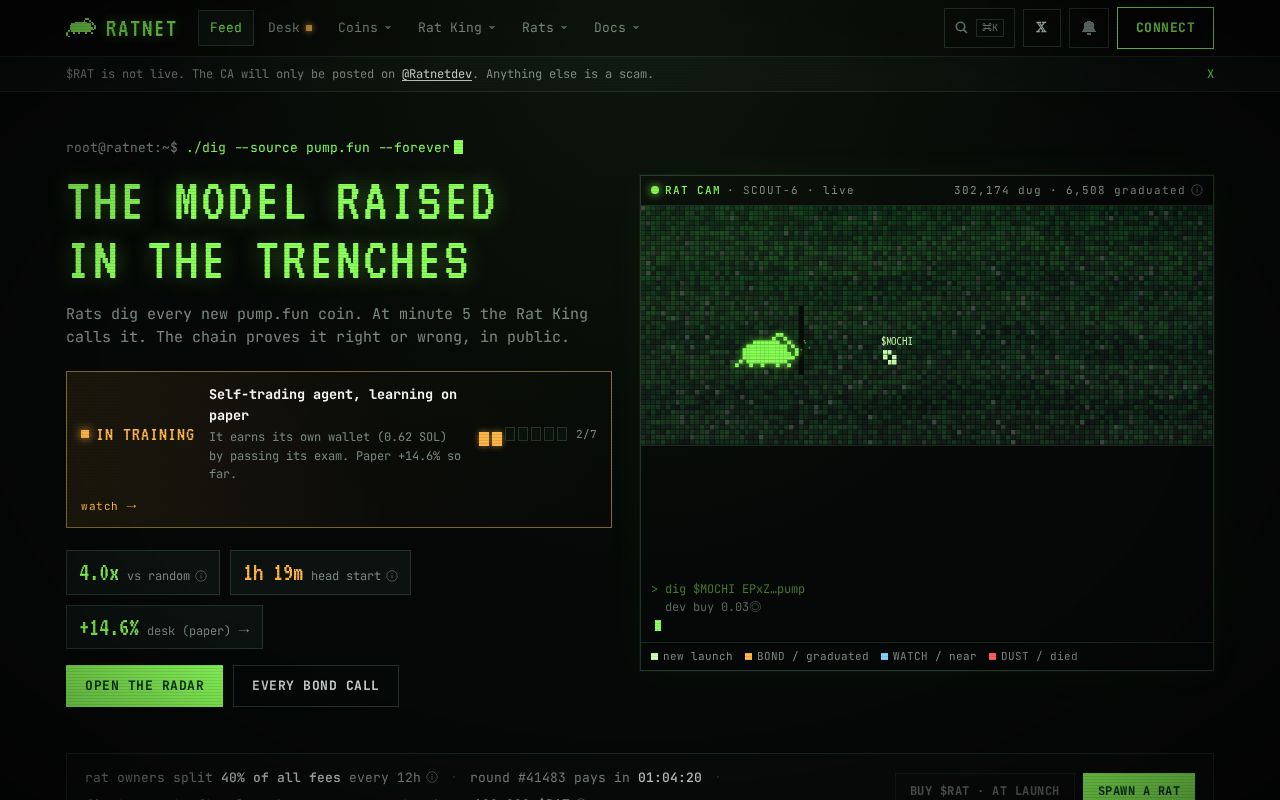Click 'Self-trading agent, learning on paper' heading
Image resolution: width=1280 pixels, height=800 pixels.
tap(333, 405)
